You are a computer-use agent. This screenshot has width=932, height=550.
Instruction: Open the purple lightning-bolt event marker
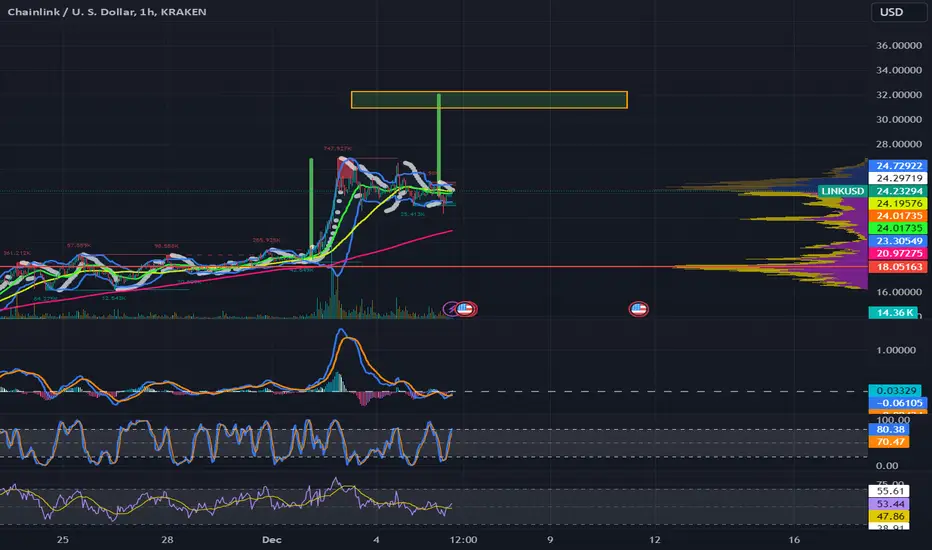click(x=452, y=309)
